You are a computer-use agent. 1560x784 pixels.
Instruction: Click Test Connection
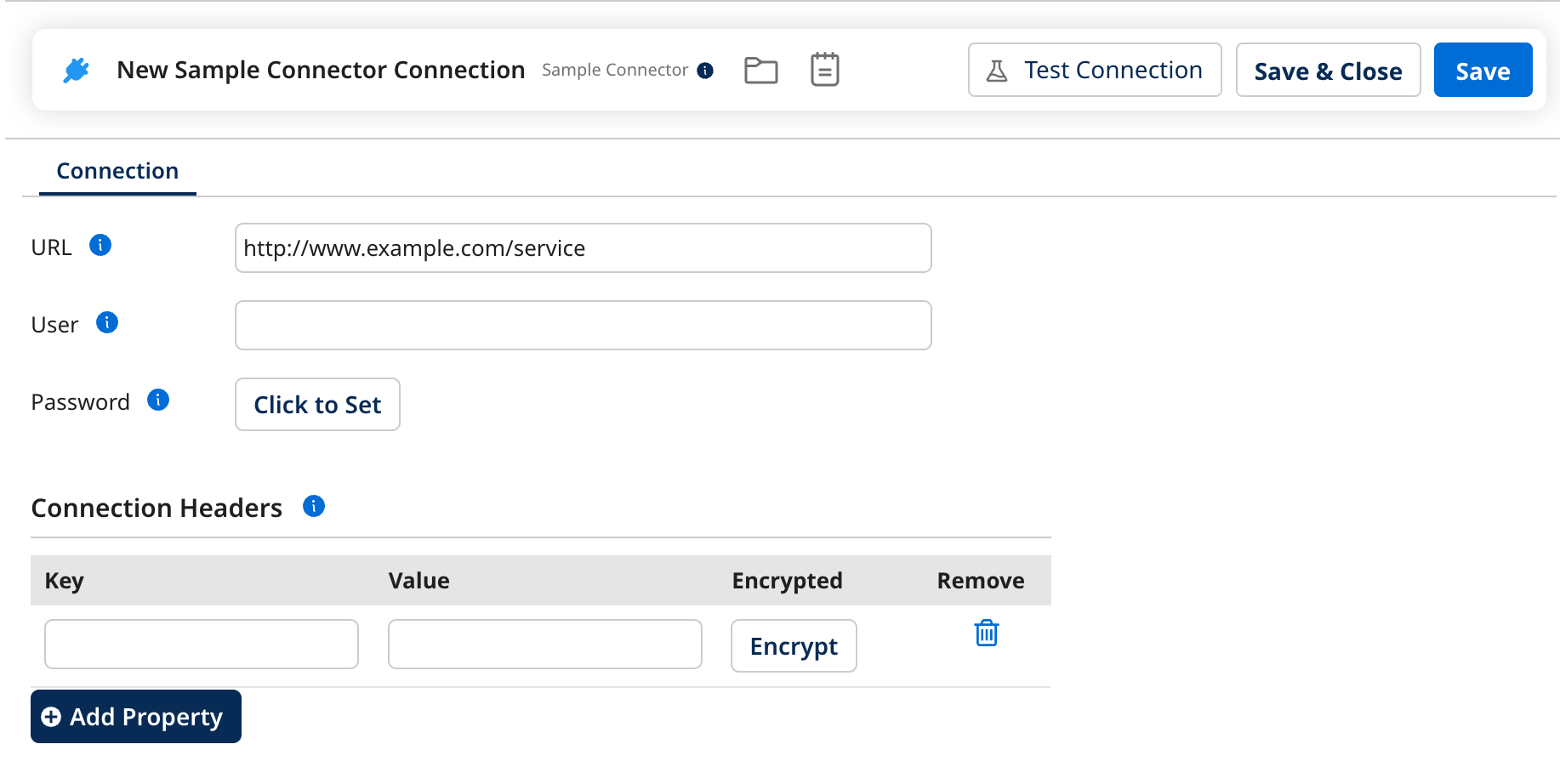(x=1094, y=70)
